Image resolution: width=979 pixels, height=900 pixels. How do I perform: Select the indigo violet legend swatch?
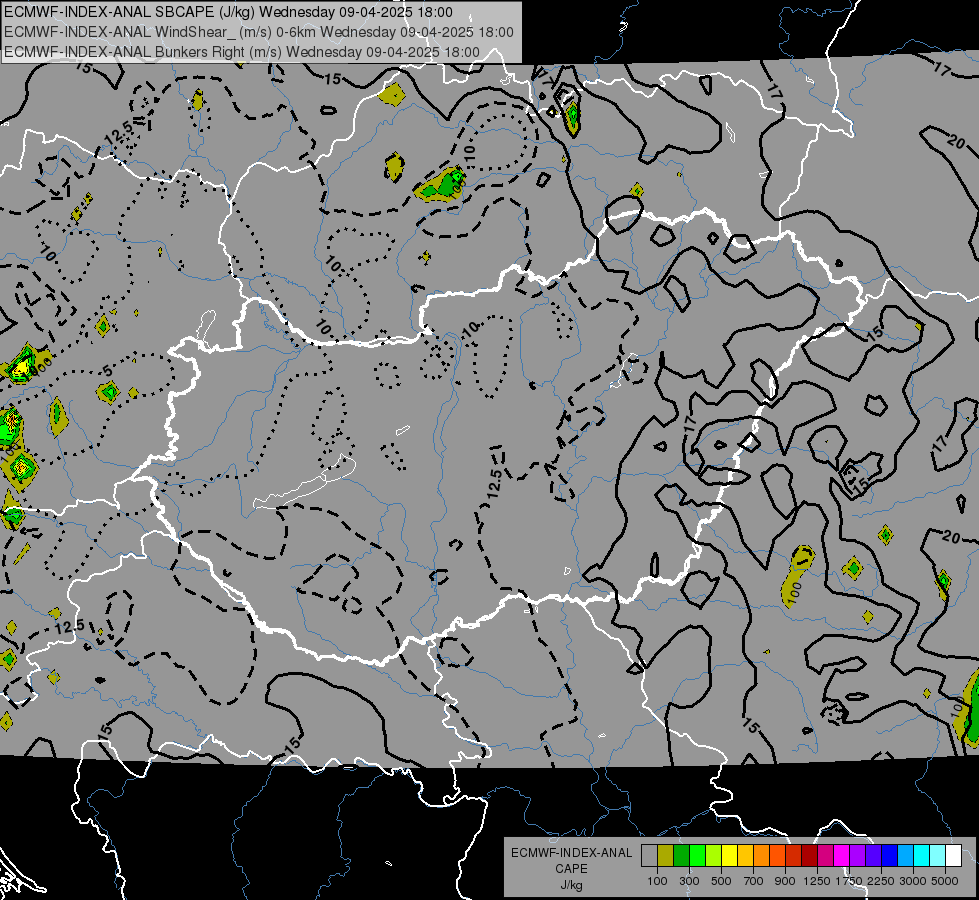[873, 855]
